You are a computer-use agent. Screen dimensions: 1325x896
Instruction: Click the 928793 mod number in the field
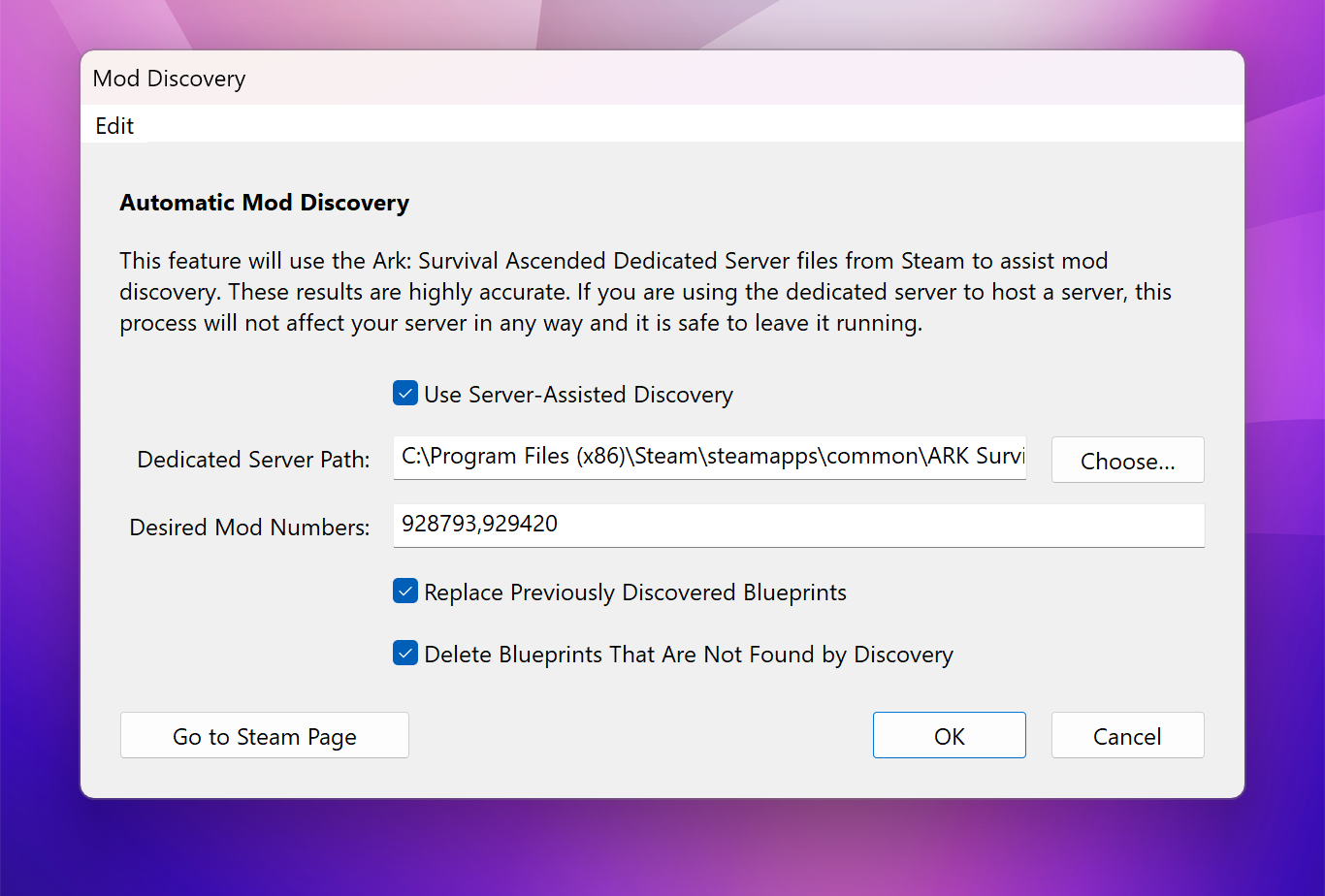pyautogui.click(x=437, y=525)
